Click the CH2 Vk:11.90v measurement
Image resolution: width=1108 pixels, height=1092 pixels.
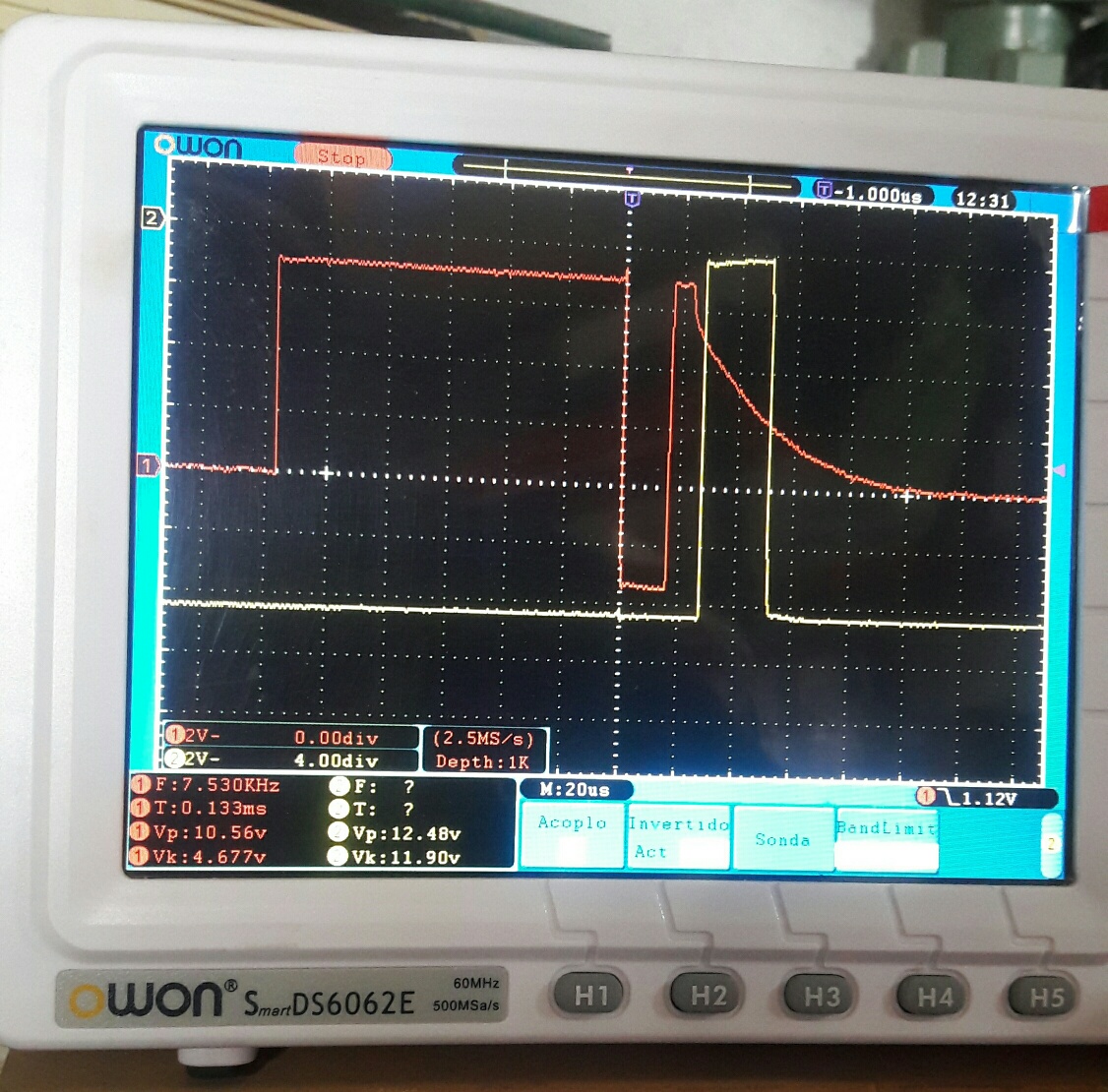396,858
